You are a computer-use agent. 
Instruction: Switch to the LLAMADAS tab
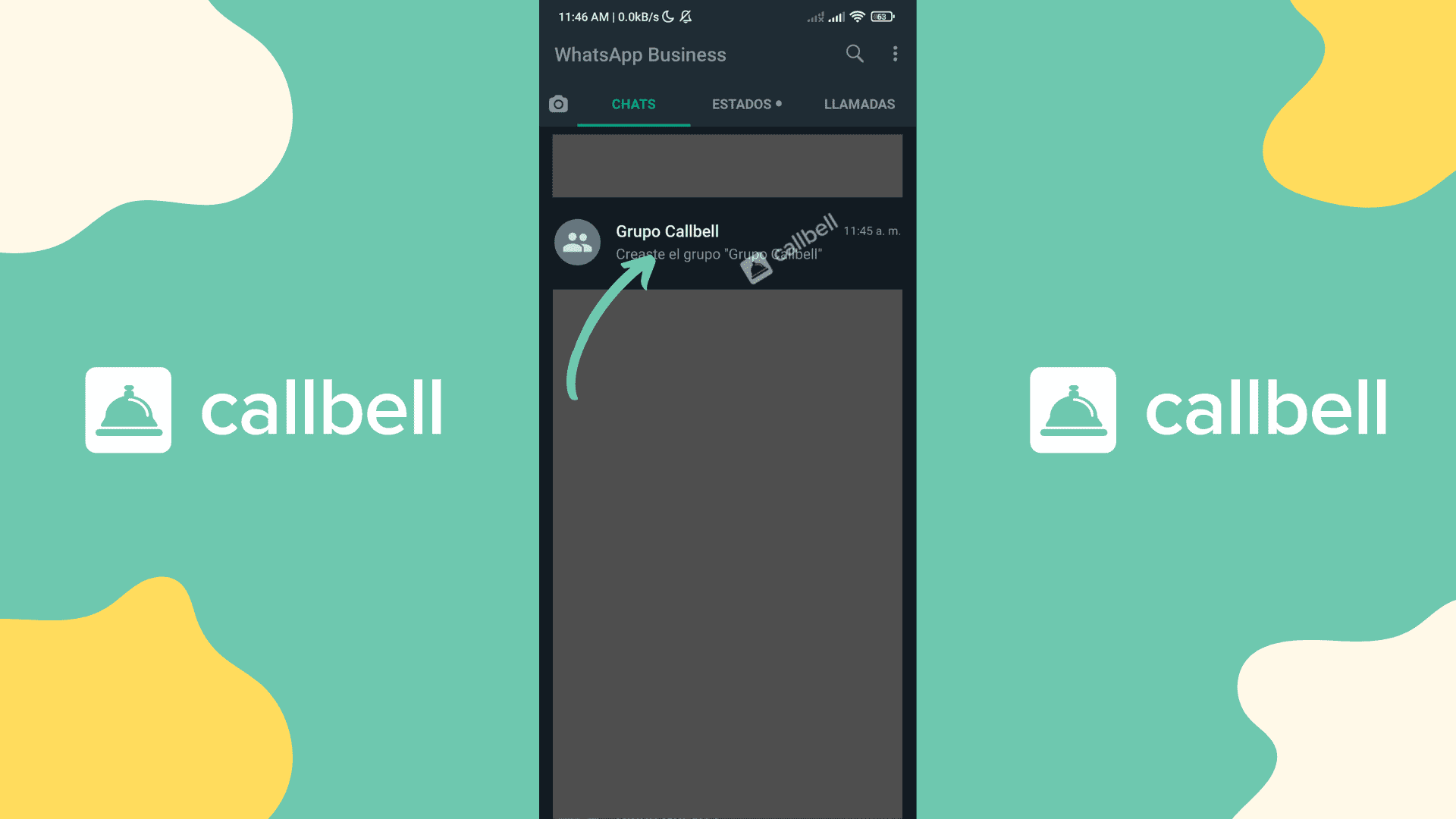[858, 104]
